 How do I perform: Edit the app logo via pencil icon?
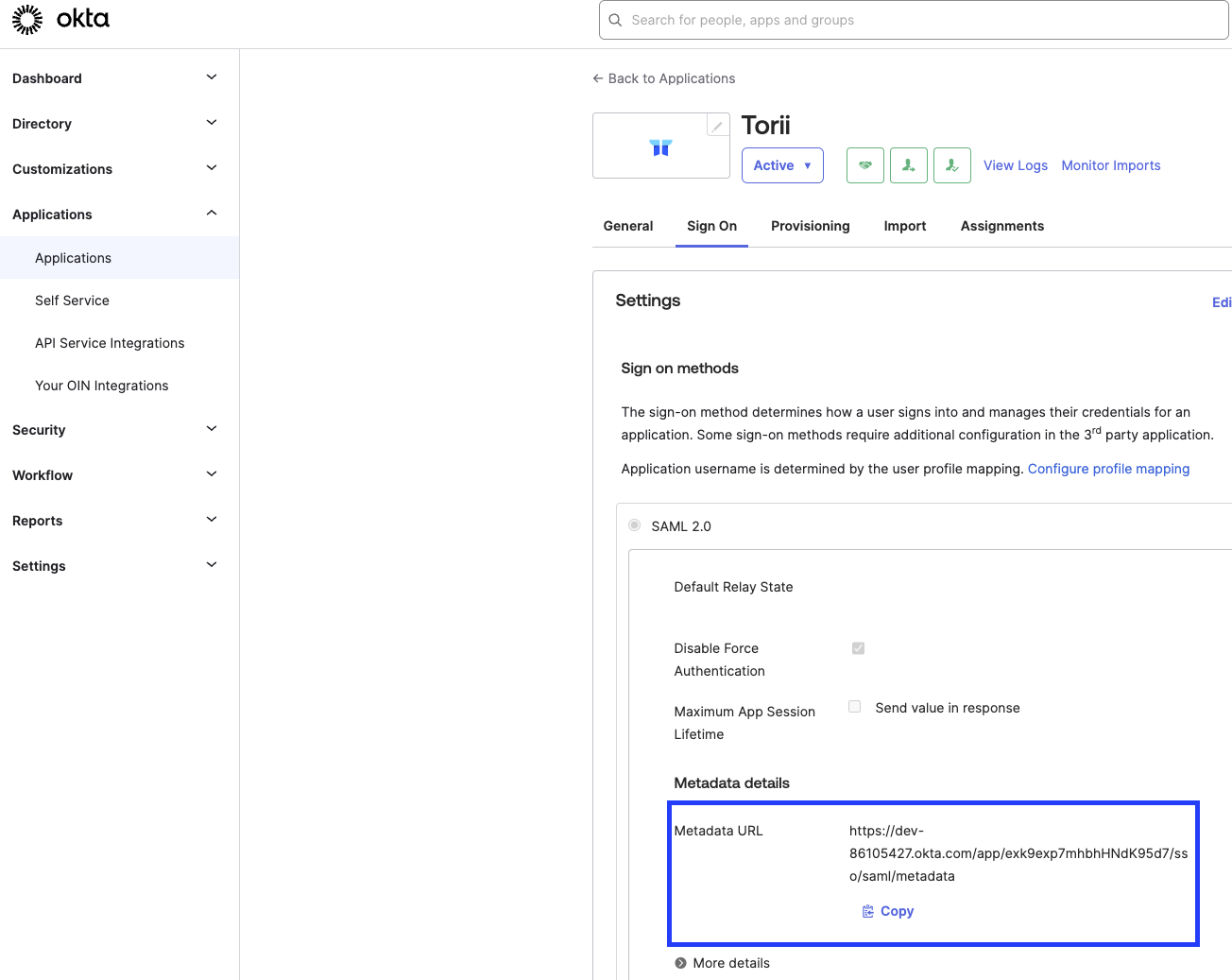[x=718, y=126]
